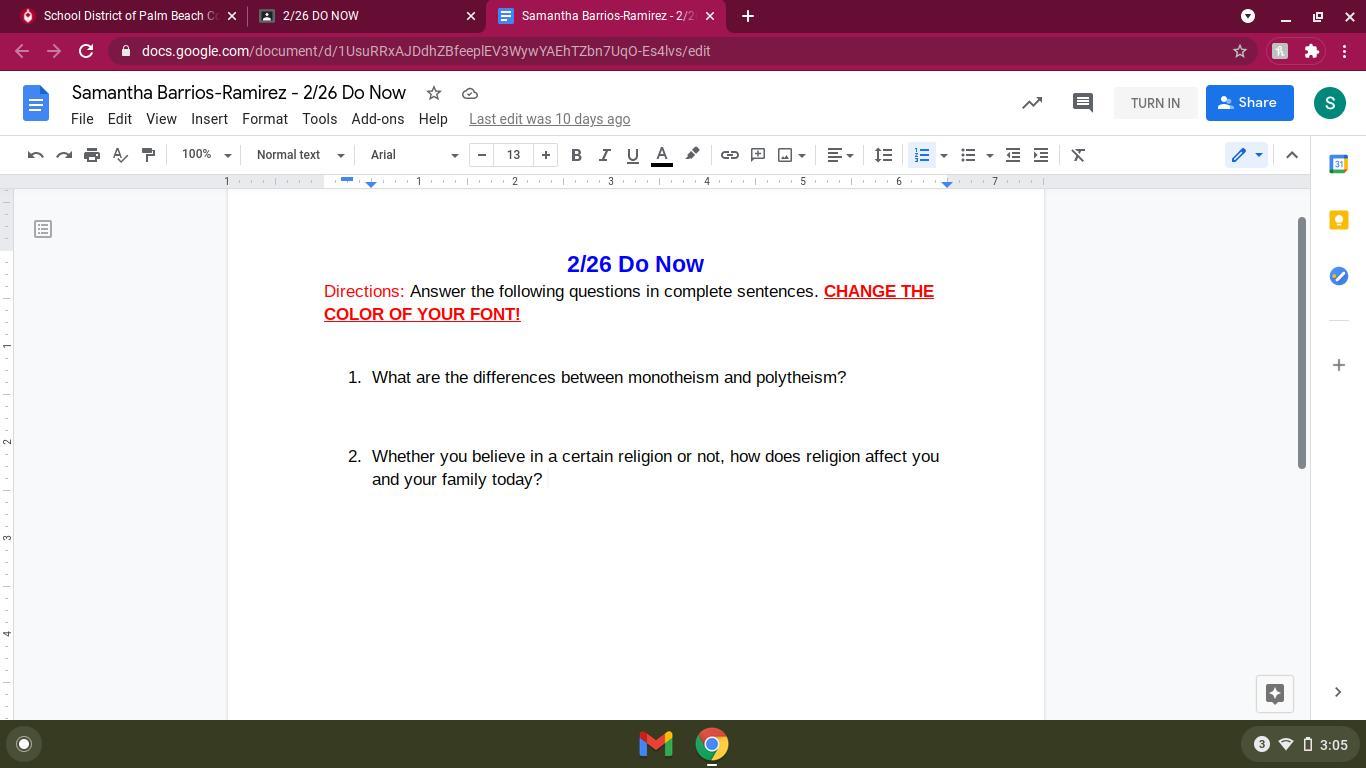Open Google Keep side panel
This screenshot has width=1366, height=768.
(1338, 220)
